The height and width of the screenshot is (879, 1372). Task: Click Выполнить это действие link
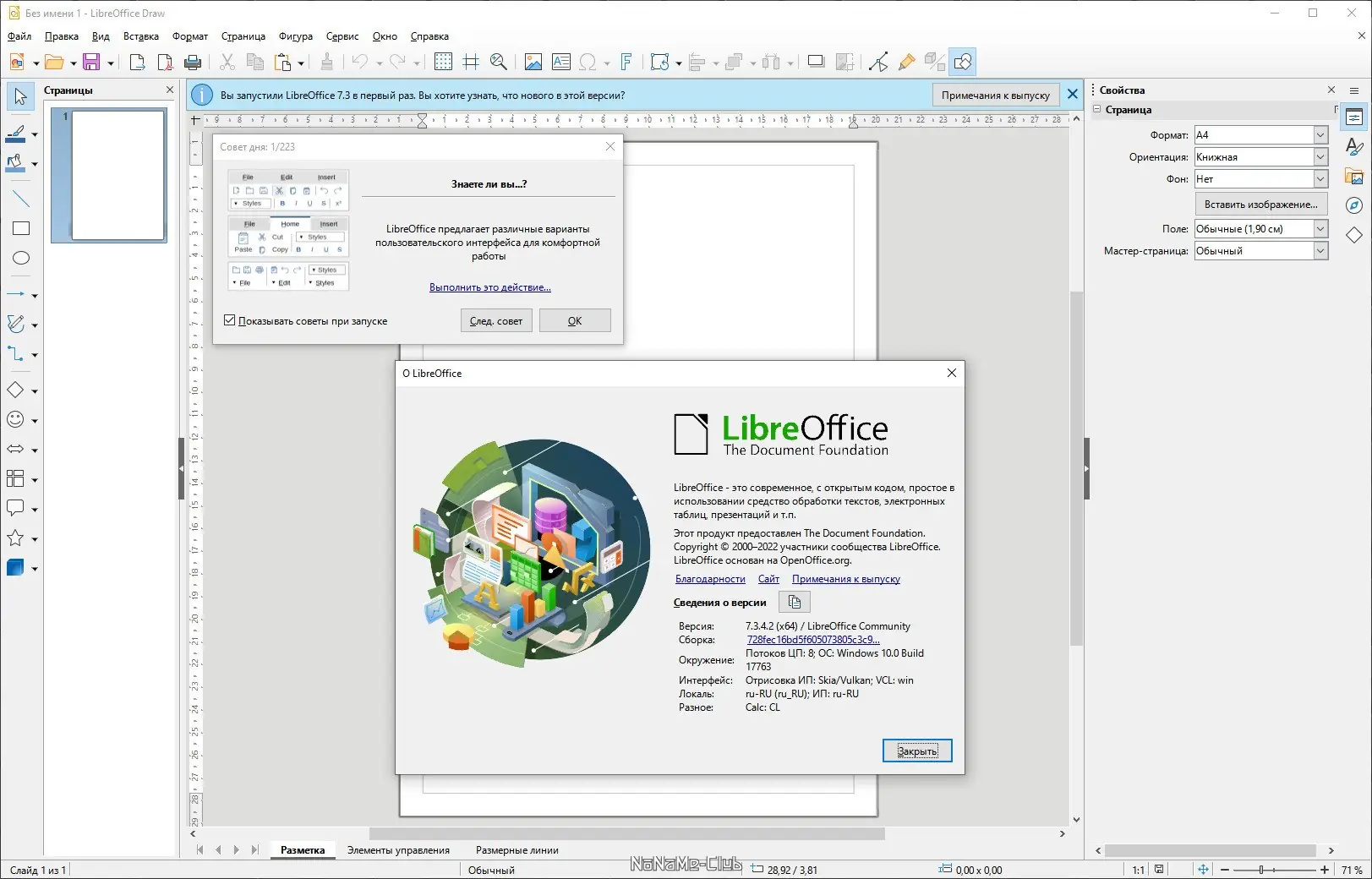(490, 287)
